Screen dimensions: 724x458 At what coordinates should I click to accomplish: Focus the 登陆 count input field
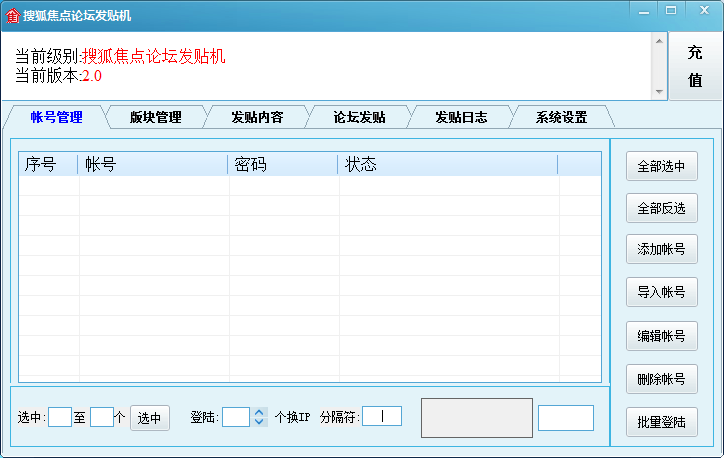point(236,417)
